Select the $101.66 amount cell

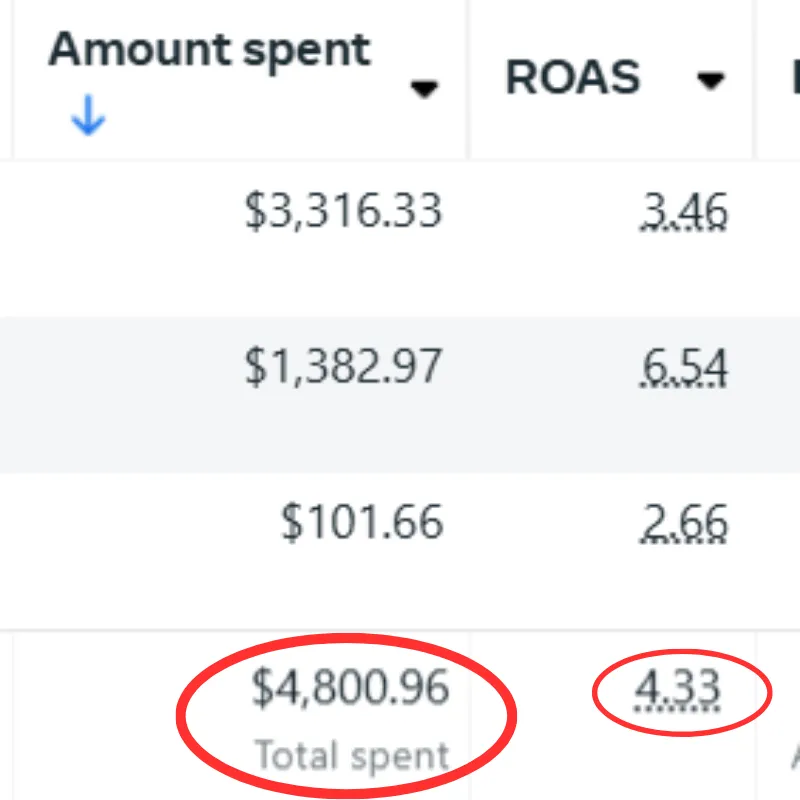(x=362, y=522)
